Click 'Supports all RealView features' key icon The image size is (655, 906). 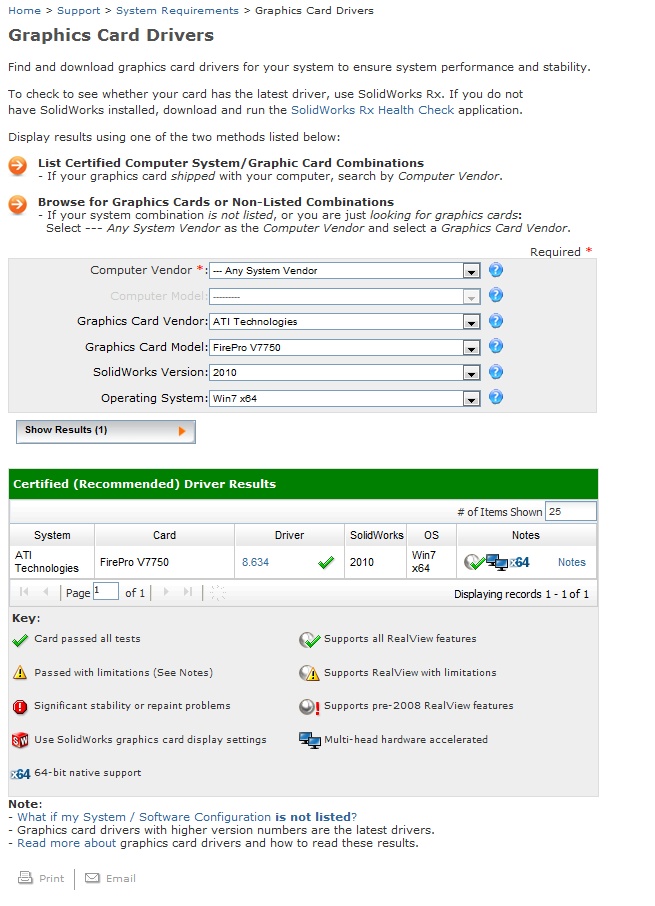pos(310,640)
